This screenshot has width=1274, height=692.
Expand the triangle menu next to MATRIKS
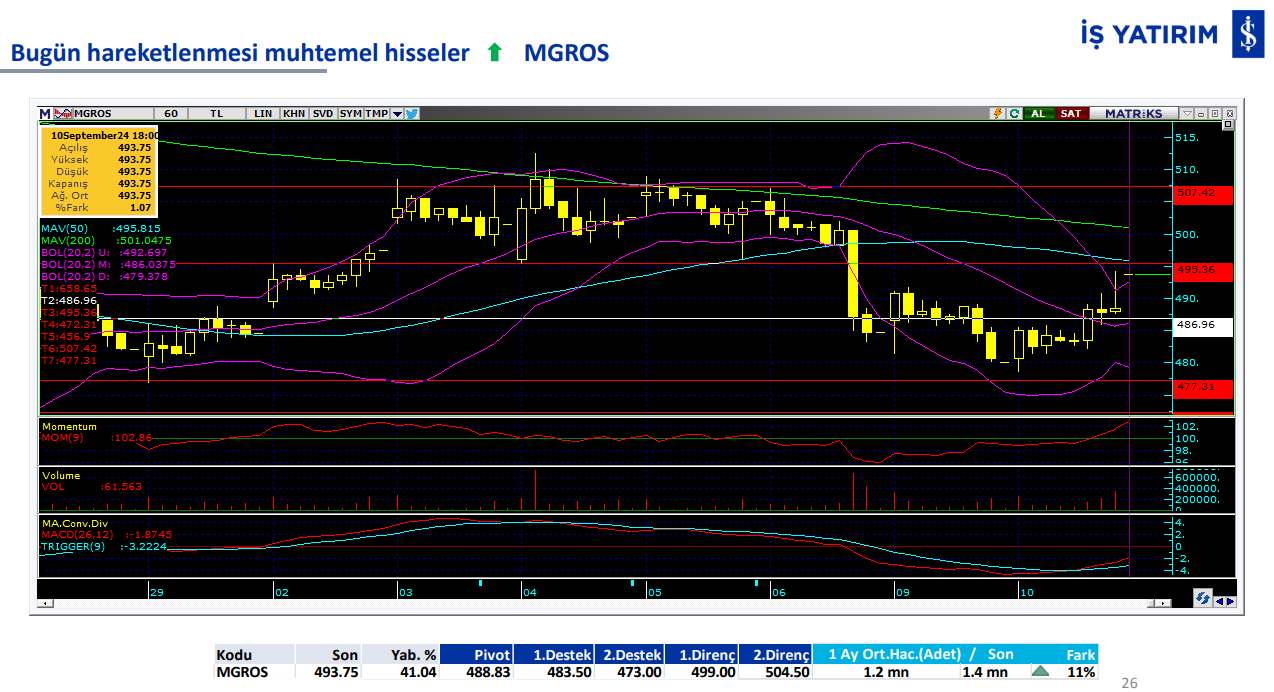pyautogui.click(x=1187, y=114)
